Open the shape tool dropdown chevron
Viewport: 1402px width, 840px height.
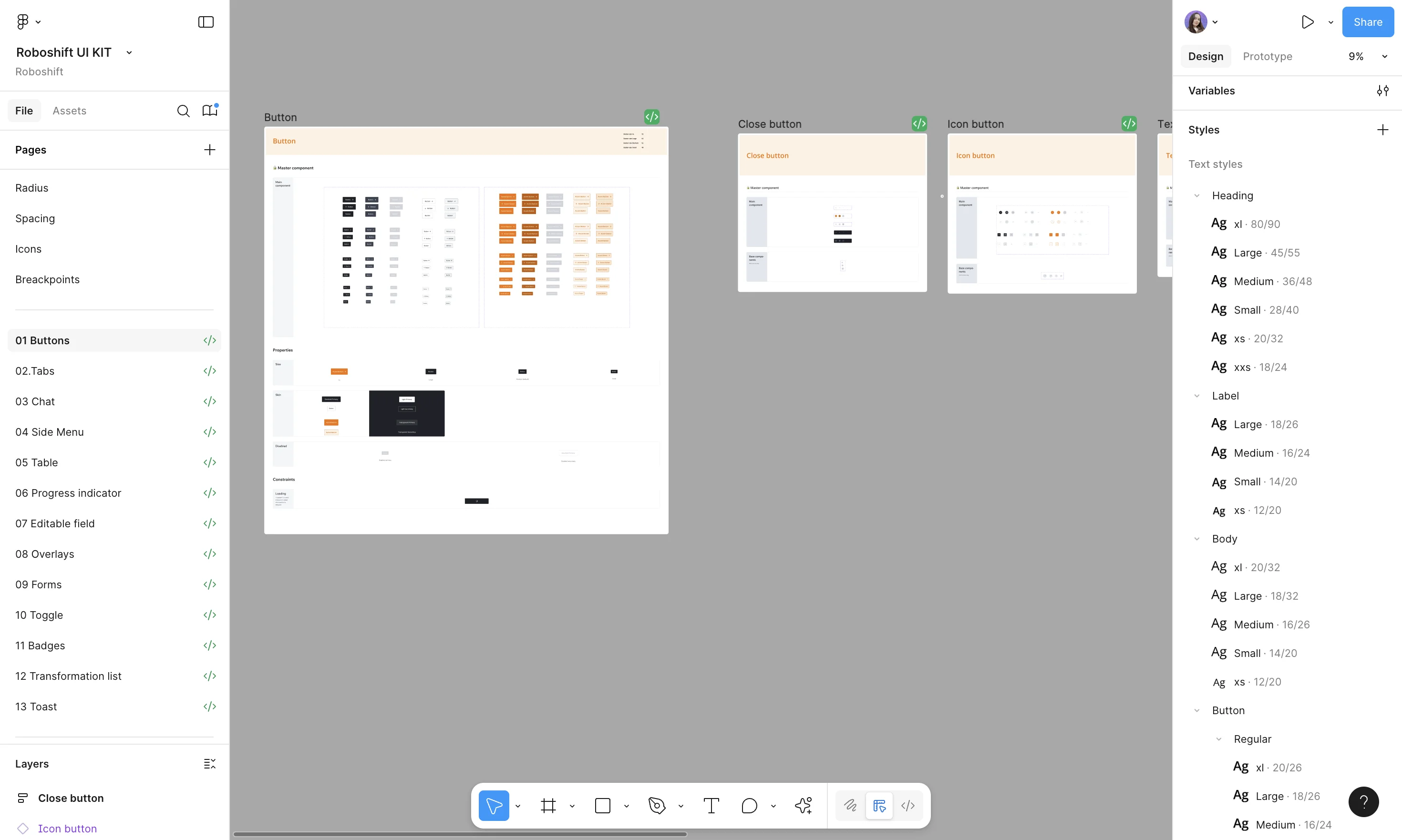click(x=626, y=806)
